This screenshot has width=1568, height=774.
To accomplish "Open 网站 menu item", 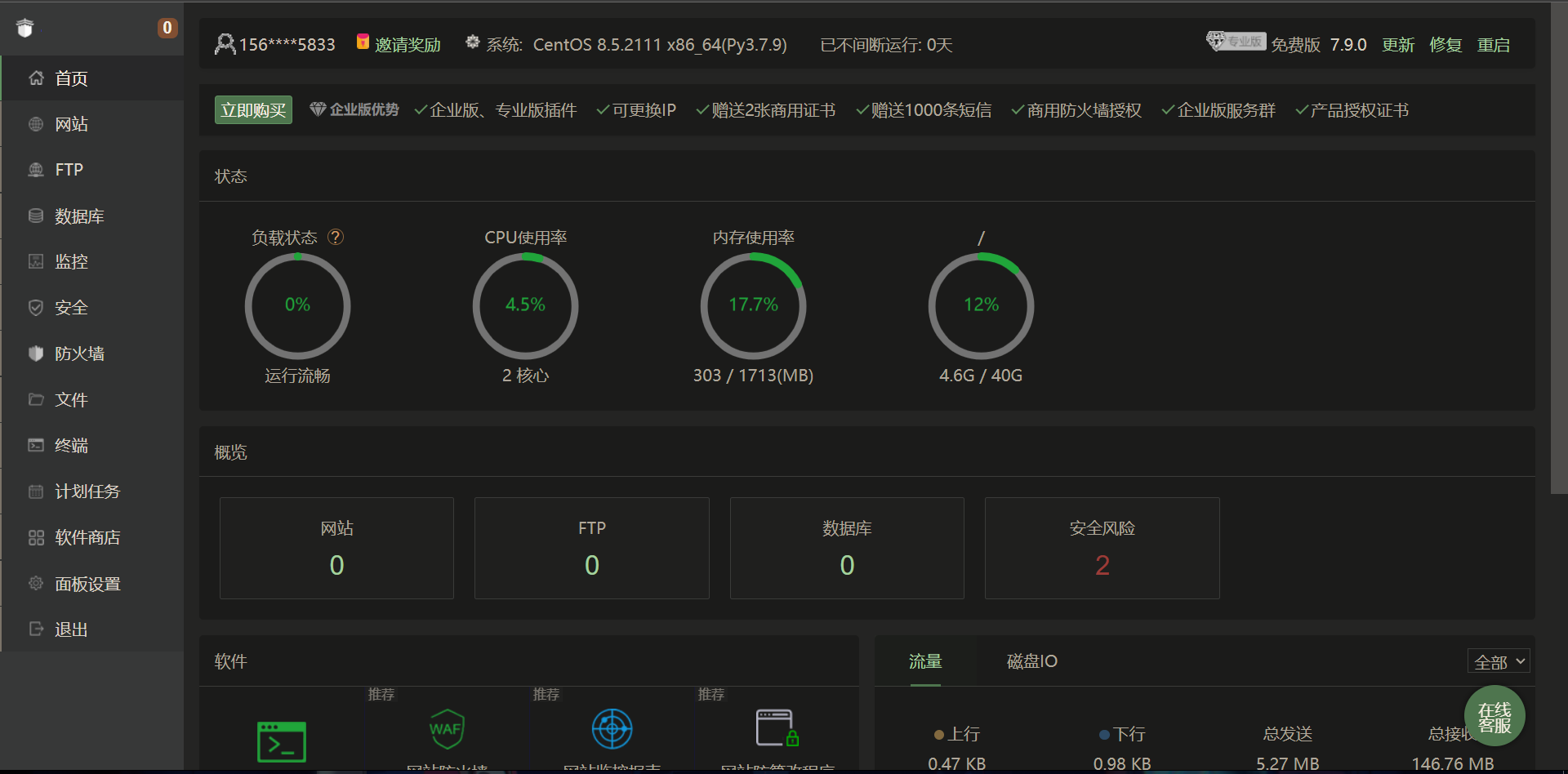I will point(92,124).
